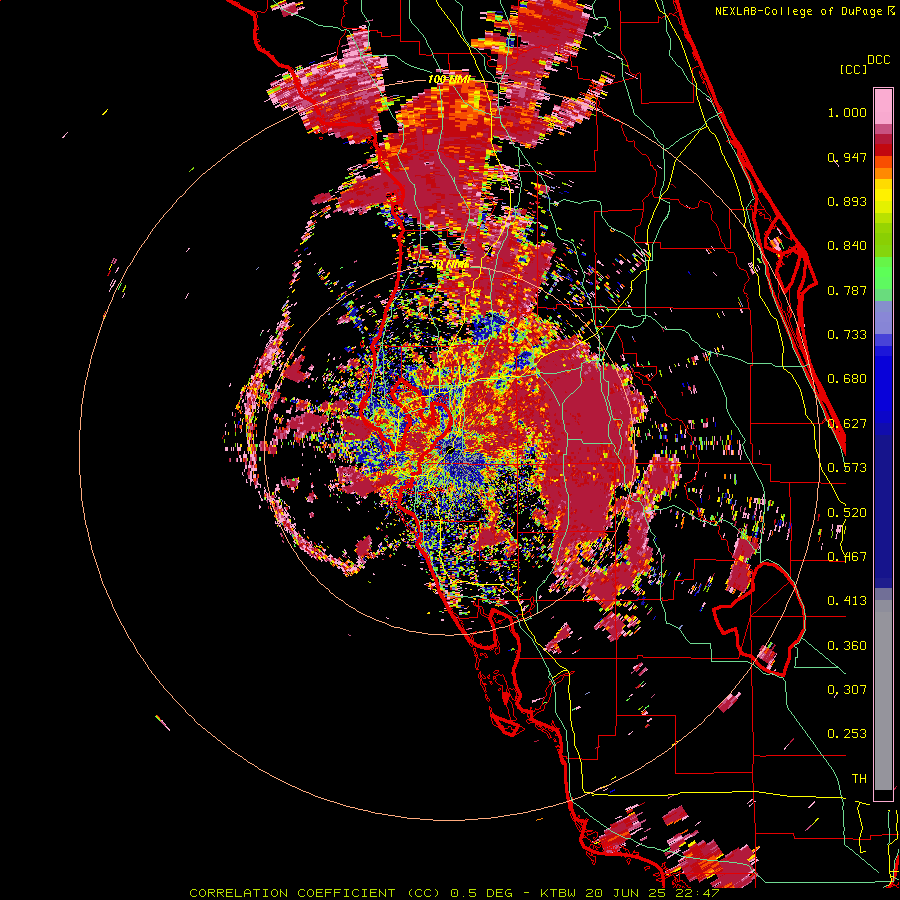Select the 0.627 legend value

coord(847,424)
